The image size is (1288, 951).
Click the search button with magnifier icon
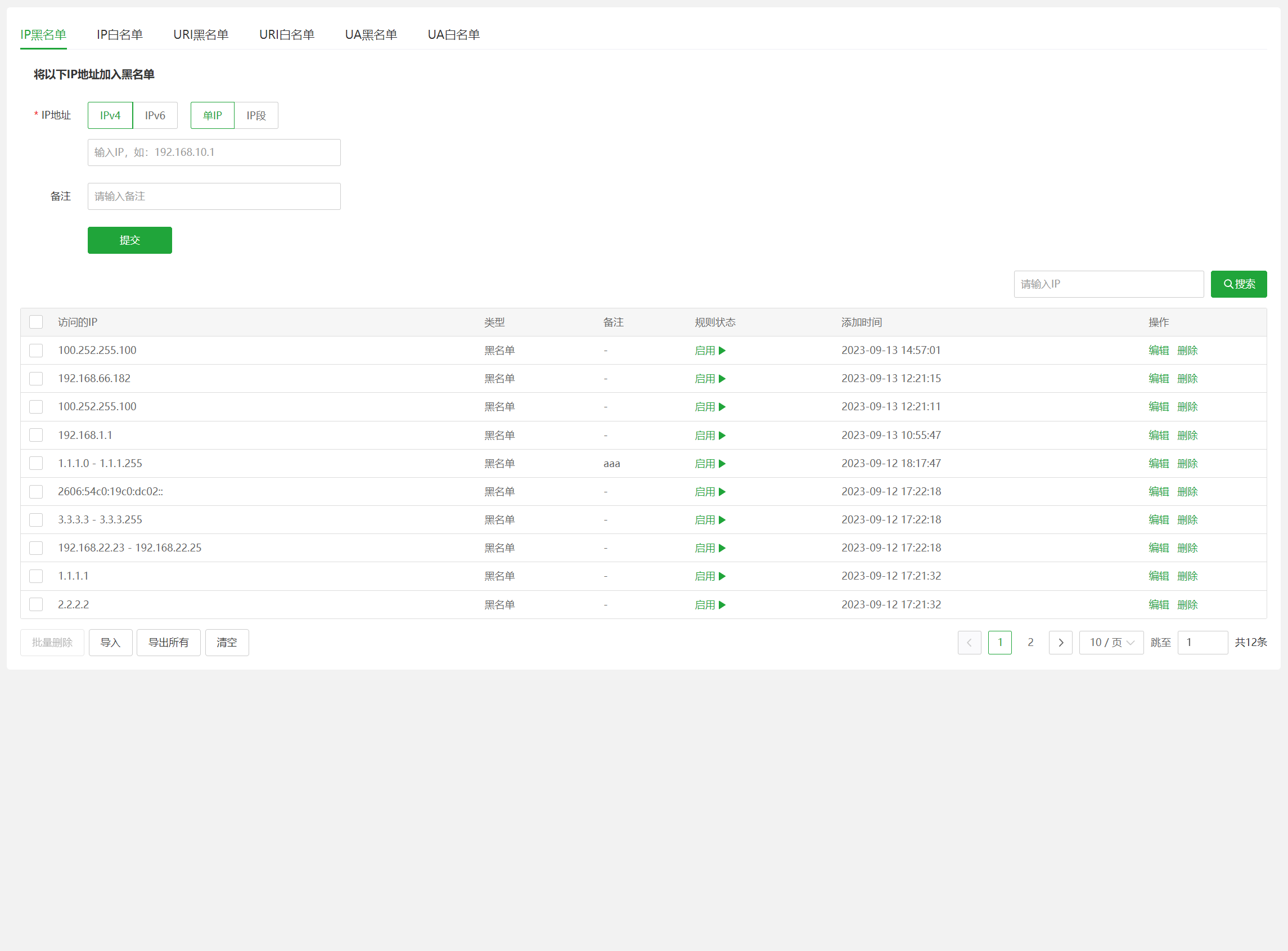(x=1238, y=284)
